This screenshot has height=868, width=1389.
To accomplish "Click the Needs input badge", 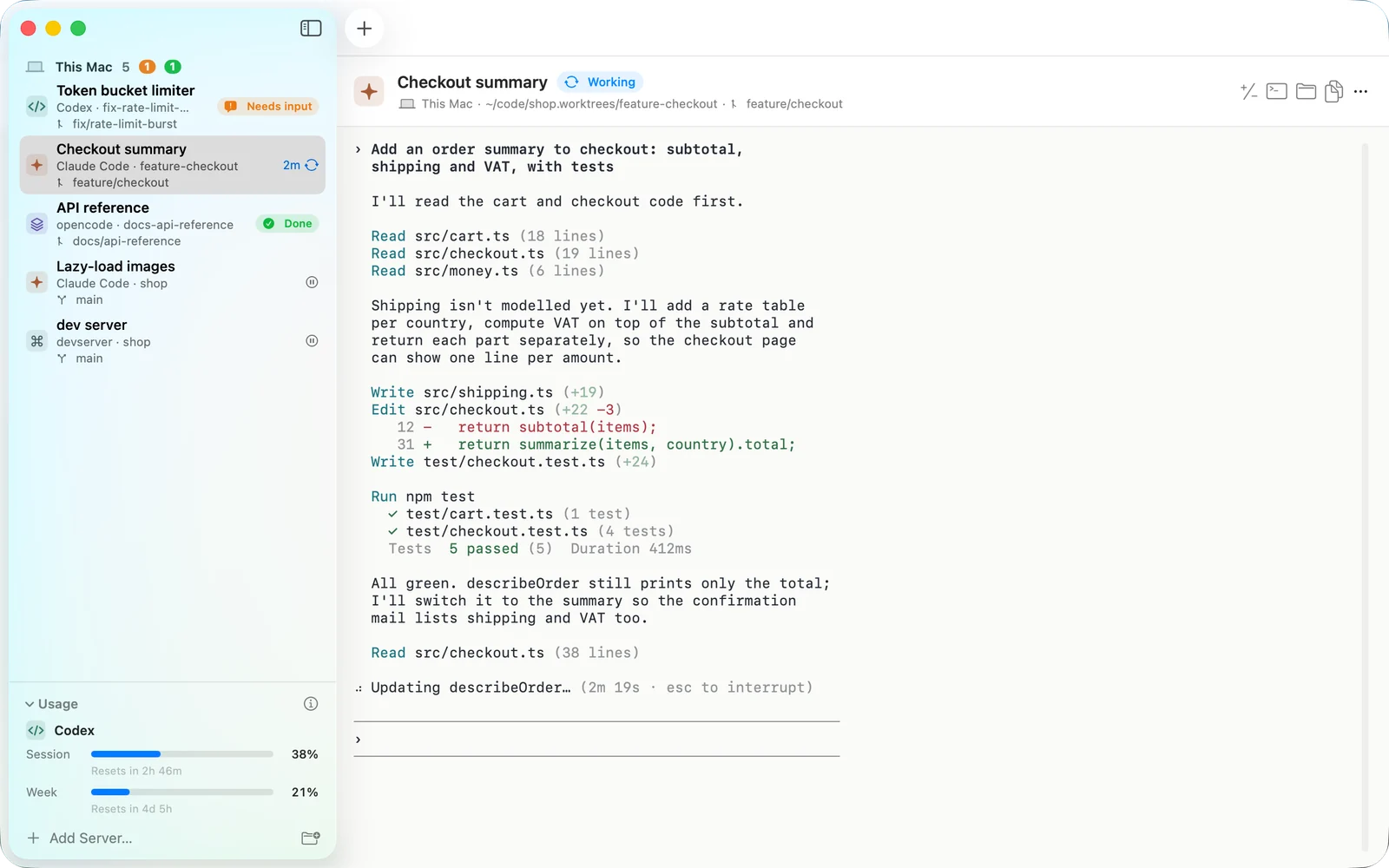I will [268, 107].
